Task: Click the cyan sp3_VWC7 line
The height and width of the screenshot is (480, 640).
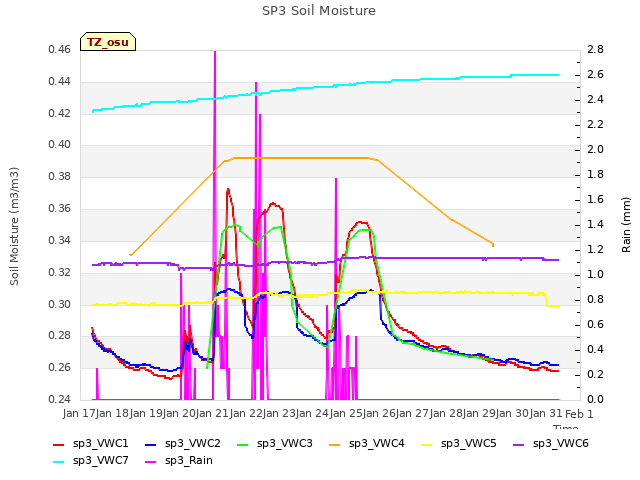Action: (326, 87)
